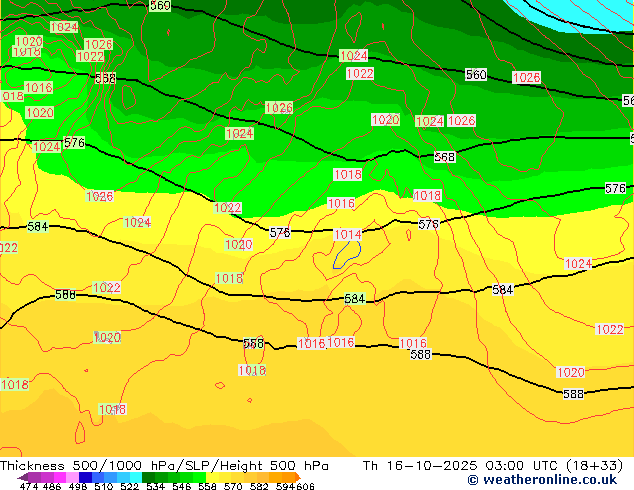634x490 pixels.
Task: Click the purple arrow tip at legend's left end
Action: pyautogui.click(x=23, y=477)
